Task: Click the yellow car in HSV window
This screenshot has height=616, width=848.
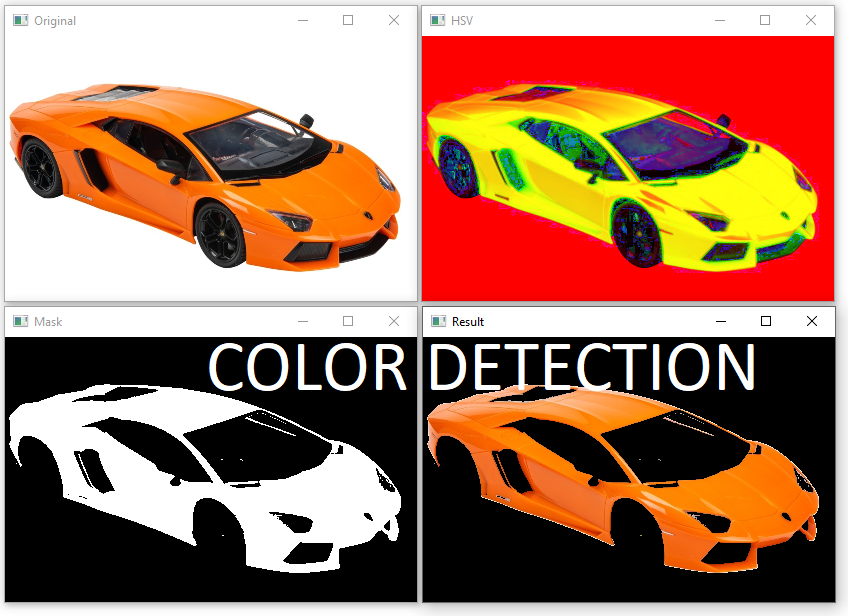Action: coord(622,176)
